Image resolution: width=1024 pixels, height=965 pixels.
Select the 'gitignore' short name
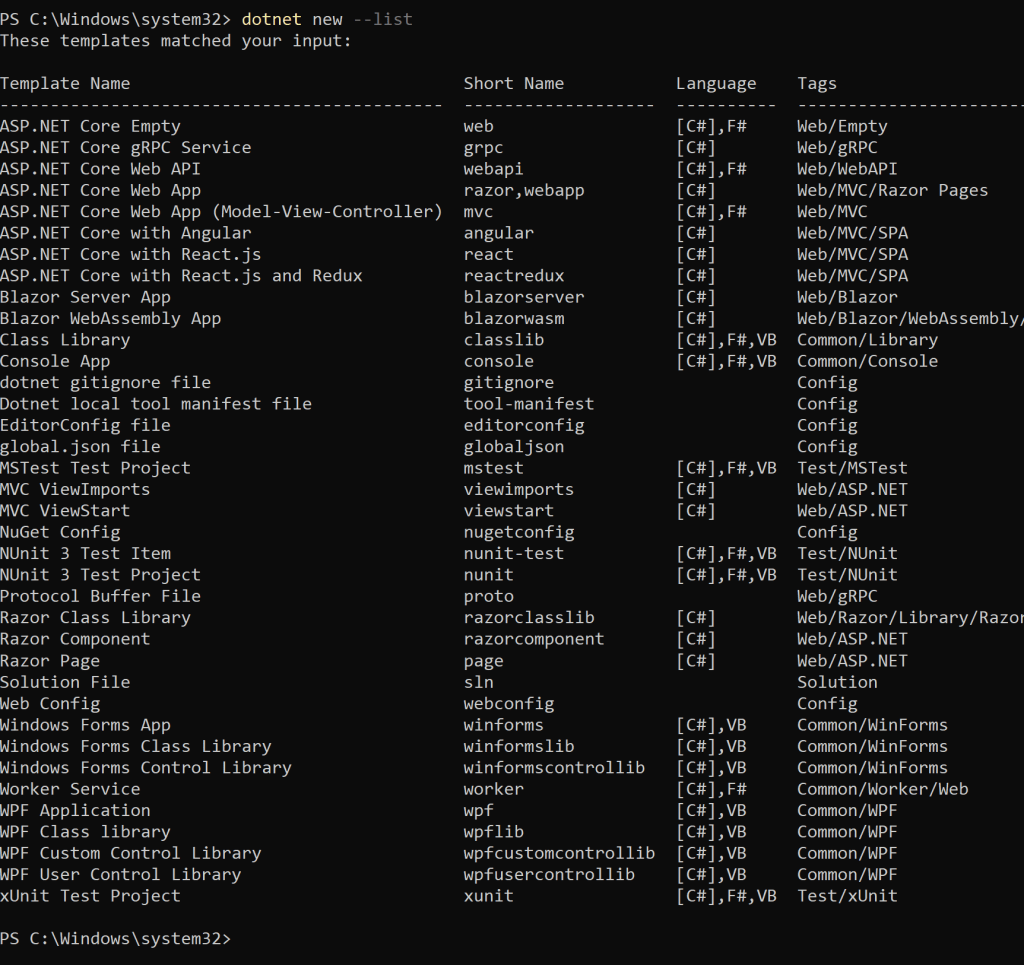(x=508, y=383)
